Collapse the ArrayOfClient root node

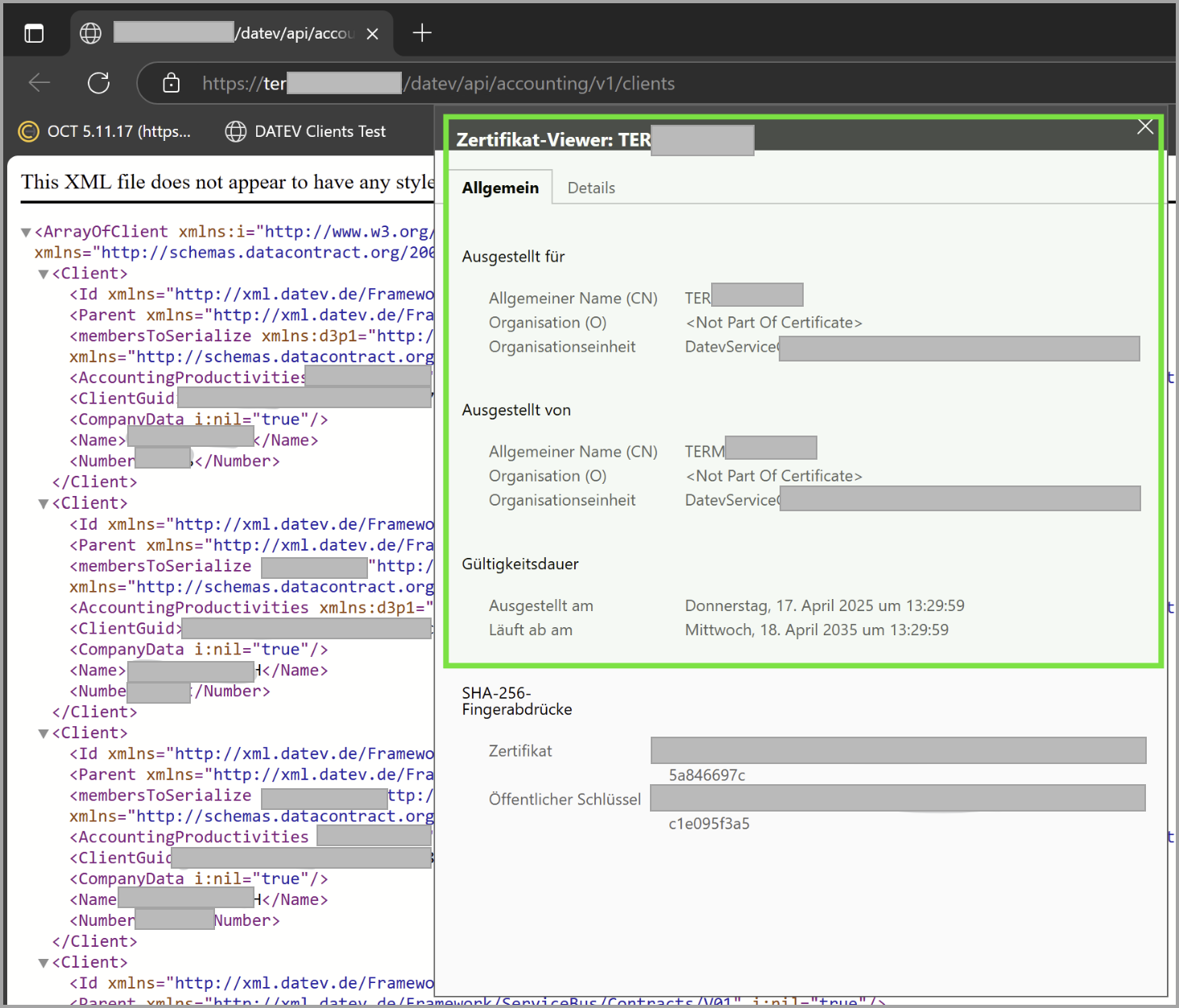(26, 233)
